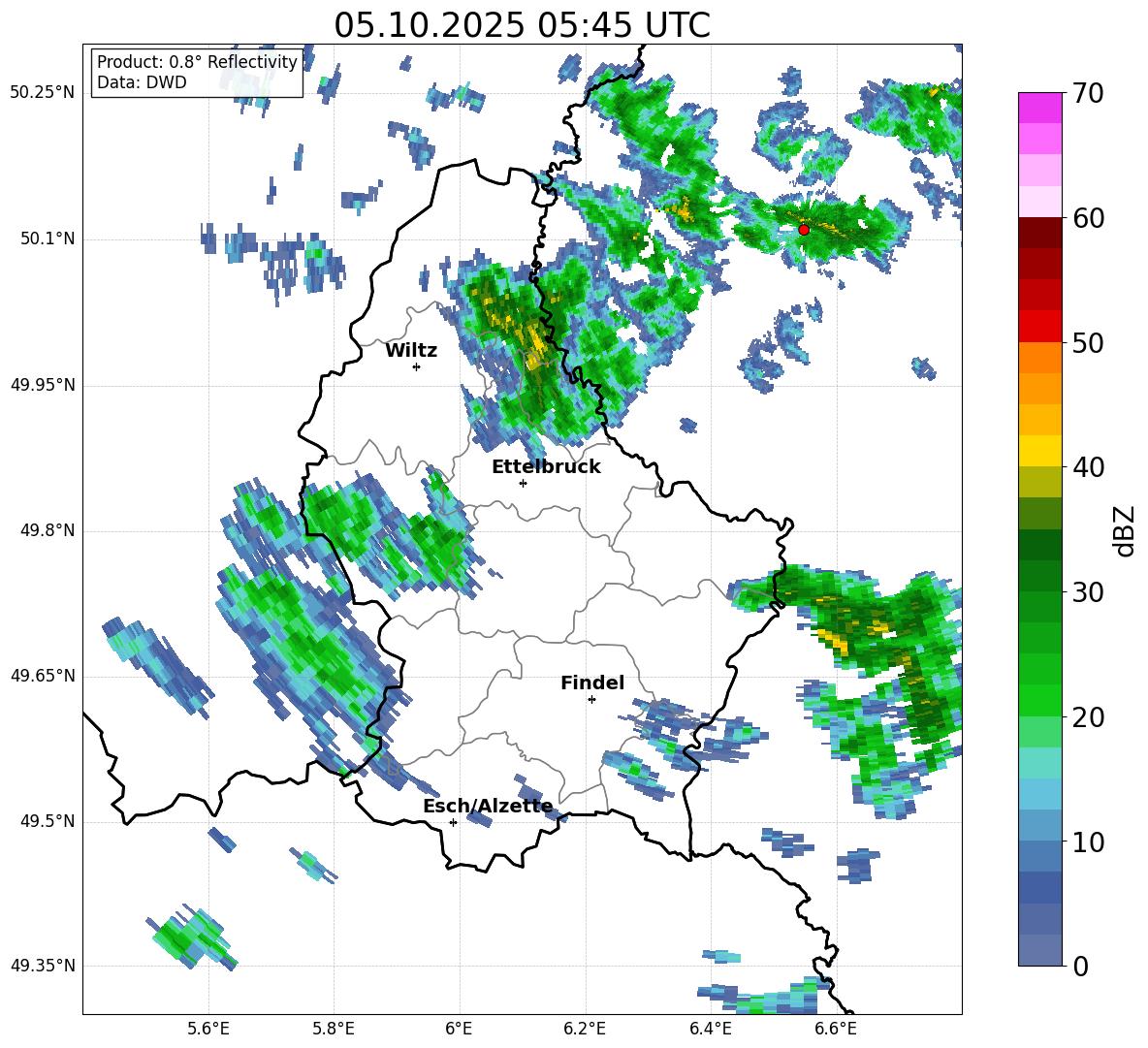This screenshot has width=1148, height=1048.
Task: Pick the orange swatch just below 50 dBZ
Action: (1039, 358)
